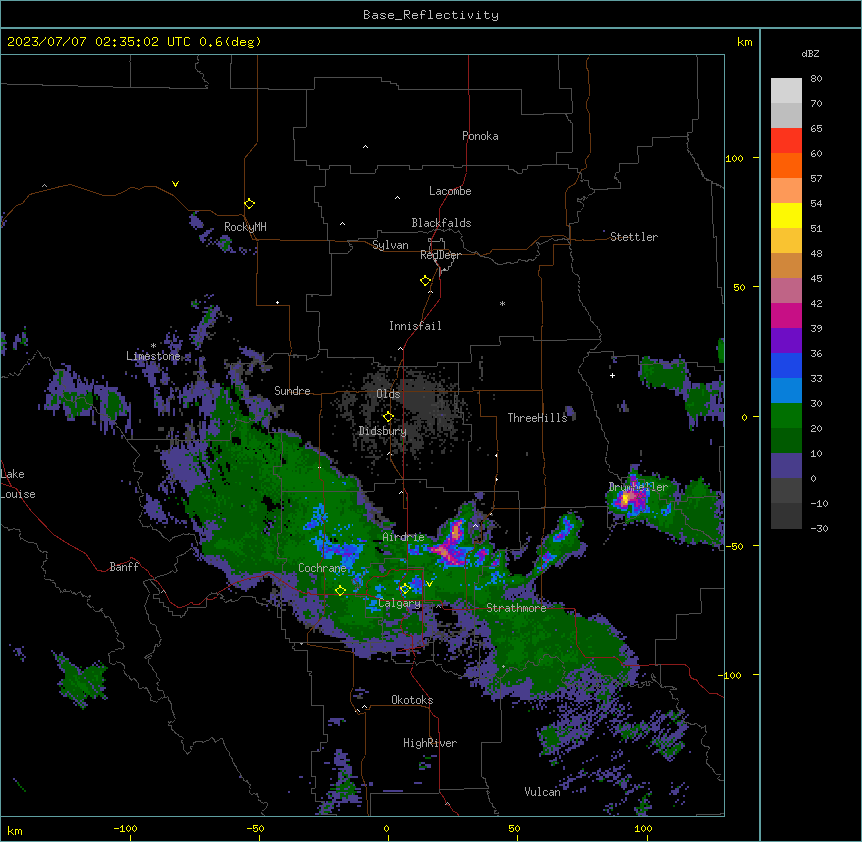The width and height of the screenshot is (862, 842).
Task: Click the Blackfalds city label
Action: pos(441,223)
